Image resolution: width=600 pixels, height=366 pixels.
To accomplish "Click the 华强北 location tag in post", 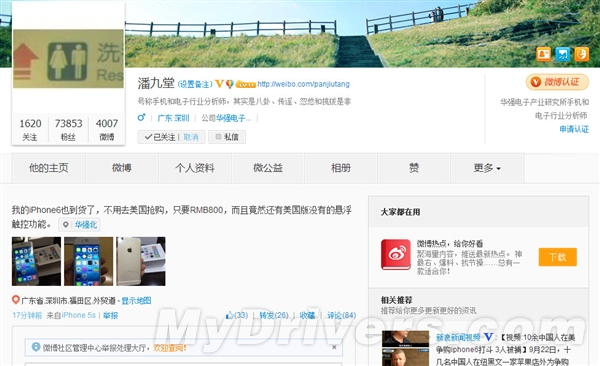I will 80,225.
